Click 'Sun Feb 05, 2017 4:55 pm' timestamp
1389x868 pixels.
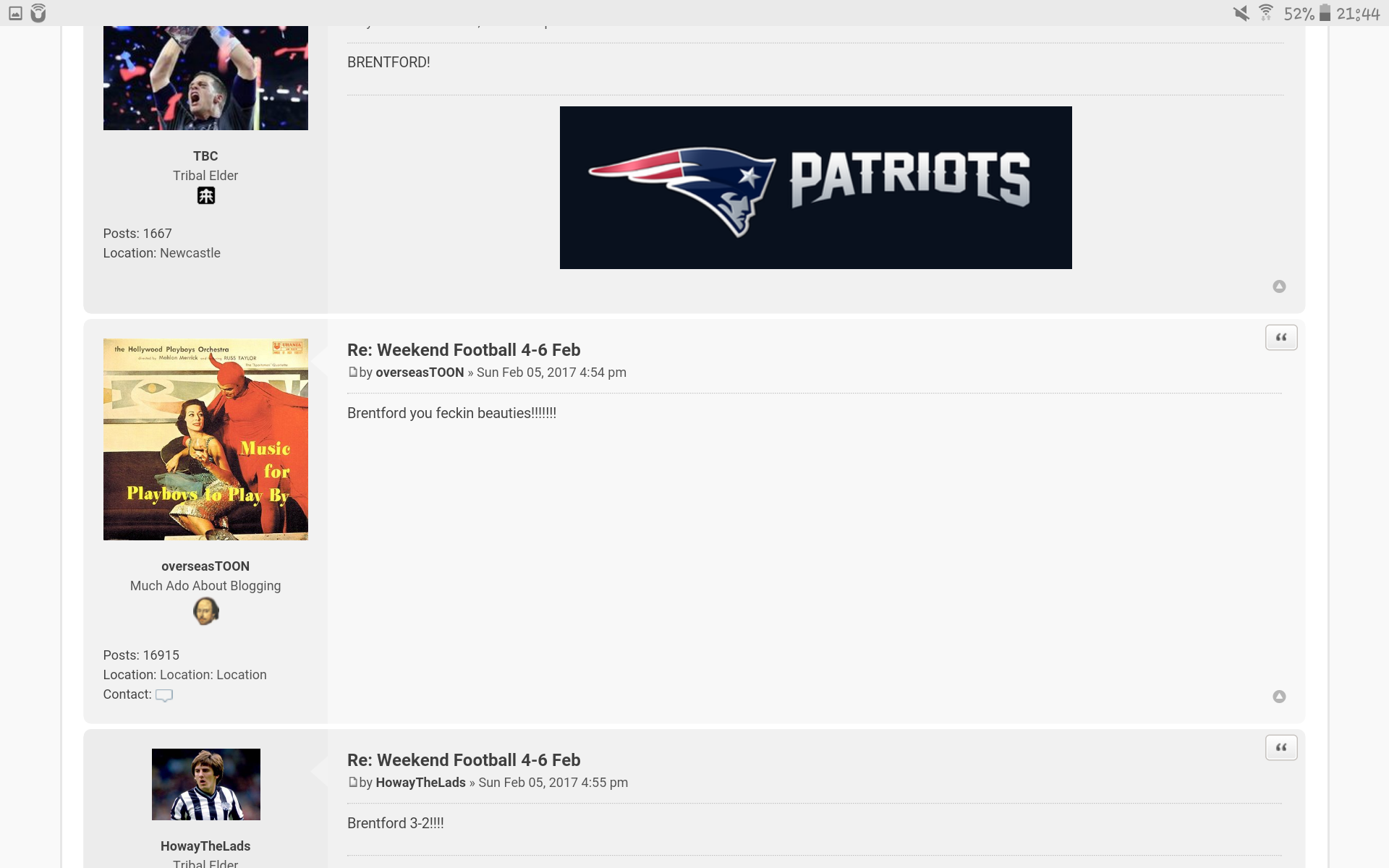click(x=553, y=783)
